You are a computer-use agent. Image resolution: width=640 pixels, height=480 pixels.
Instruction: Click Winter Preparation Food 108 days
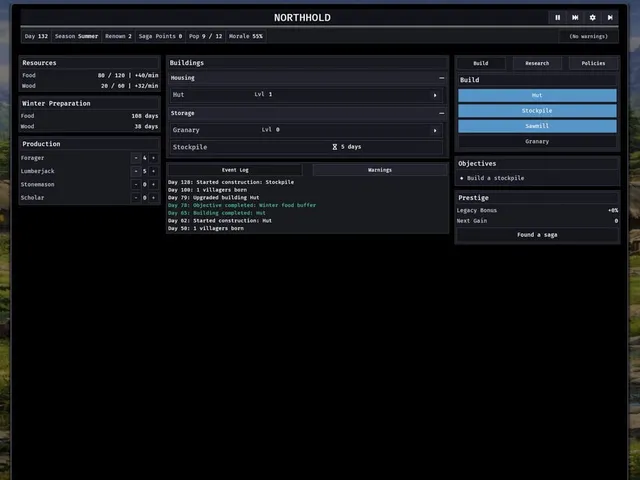click(90, 116)
